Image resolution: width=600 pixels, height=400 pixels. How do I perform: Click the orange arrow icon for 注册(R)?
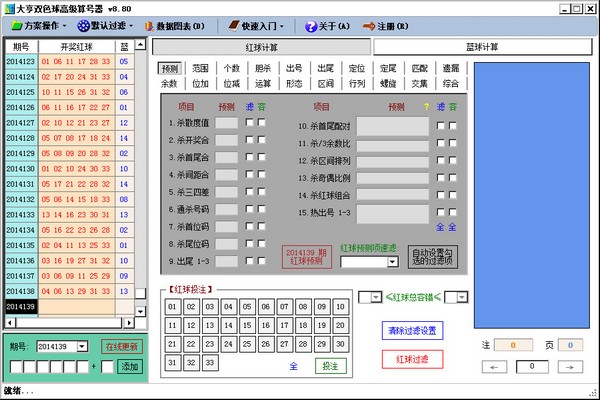tap(369, 26)
